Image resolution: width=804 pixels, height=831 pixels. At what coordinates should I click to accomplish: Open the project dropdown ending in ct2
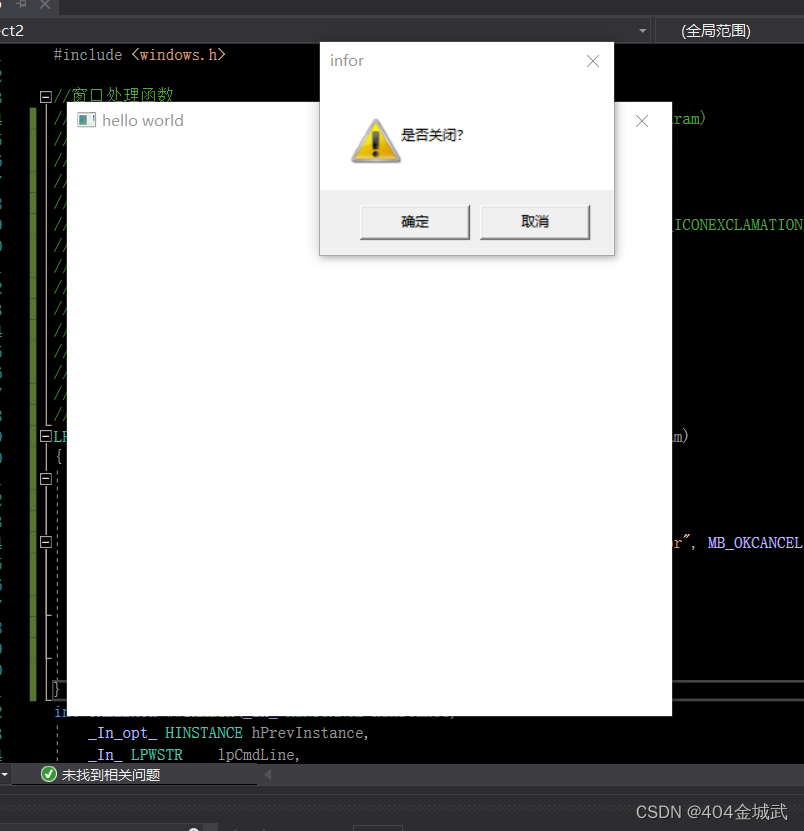pos(643,31)
